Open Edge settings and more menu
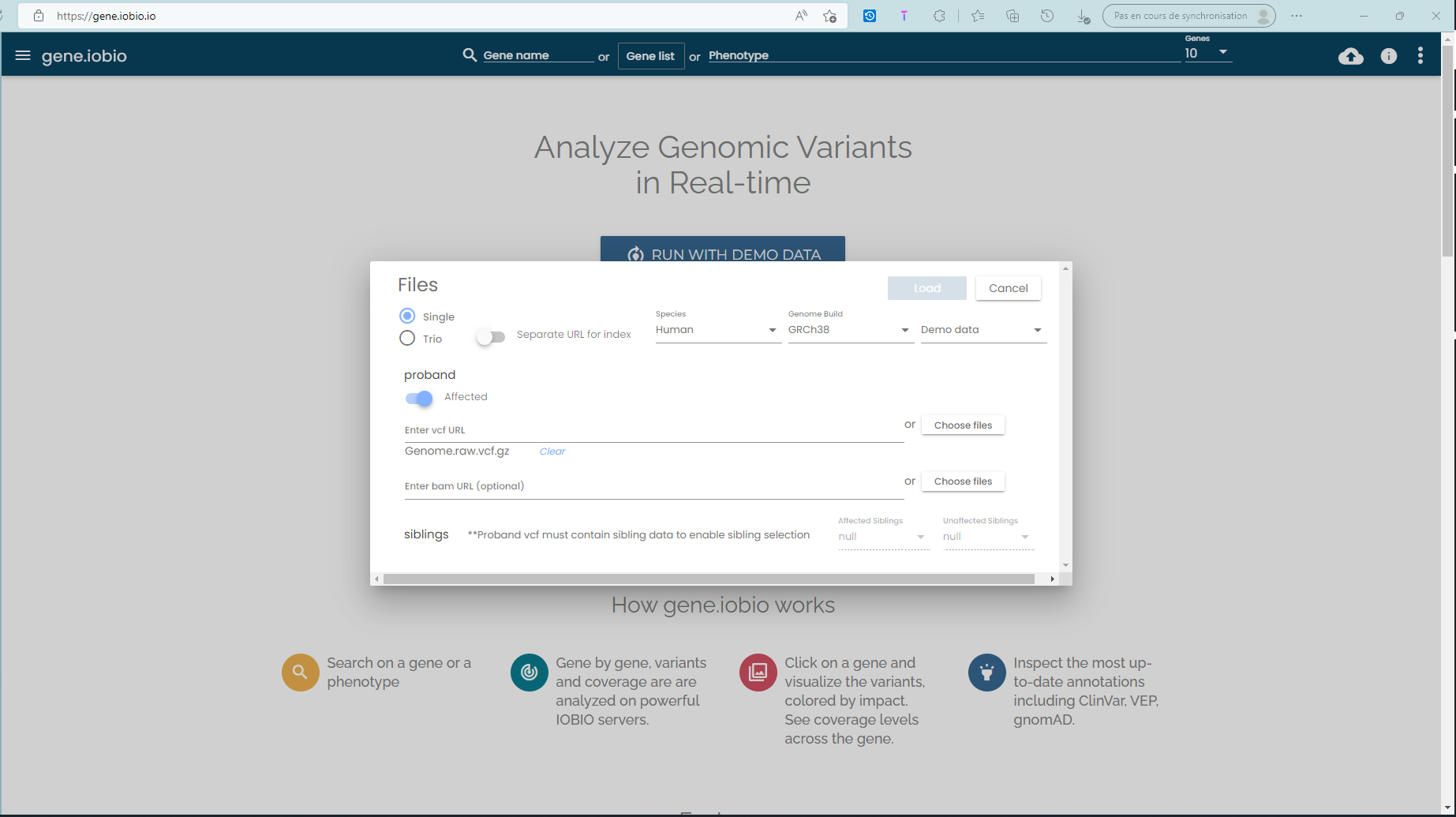 1295,15
